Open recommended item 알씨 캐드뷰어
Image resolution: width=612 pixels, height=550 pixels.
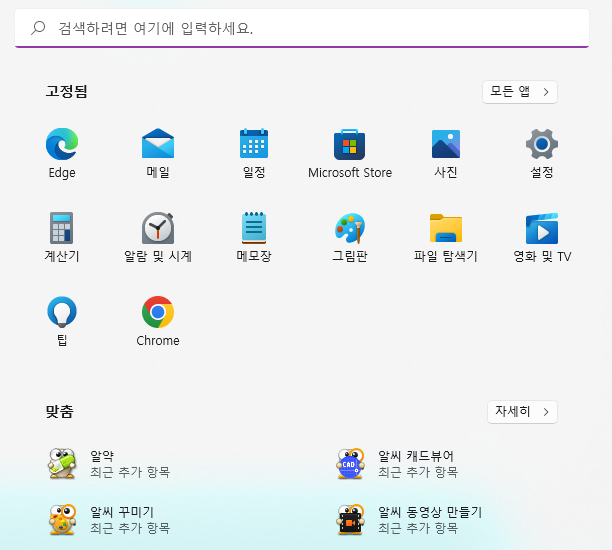[397, 464]
